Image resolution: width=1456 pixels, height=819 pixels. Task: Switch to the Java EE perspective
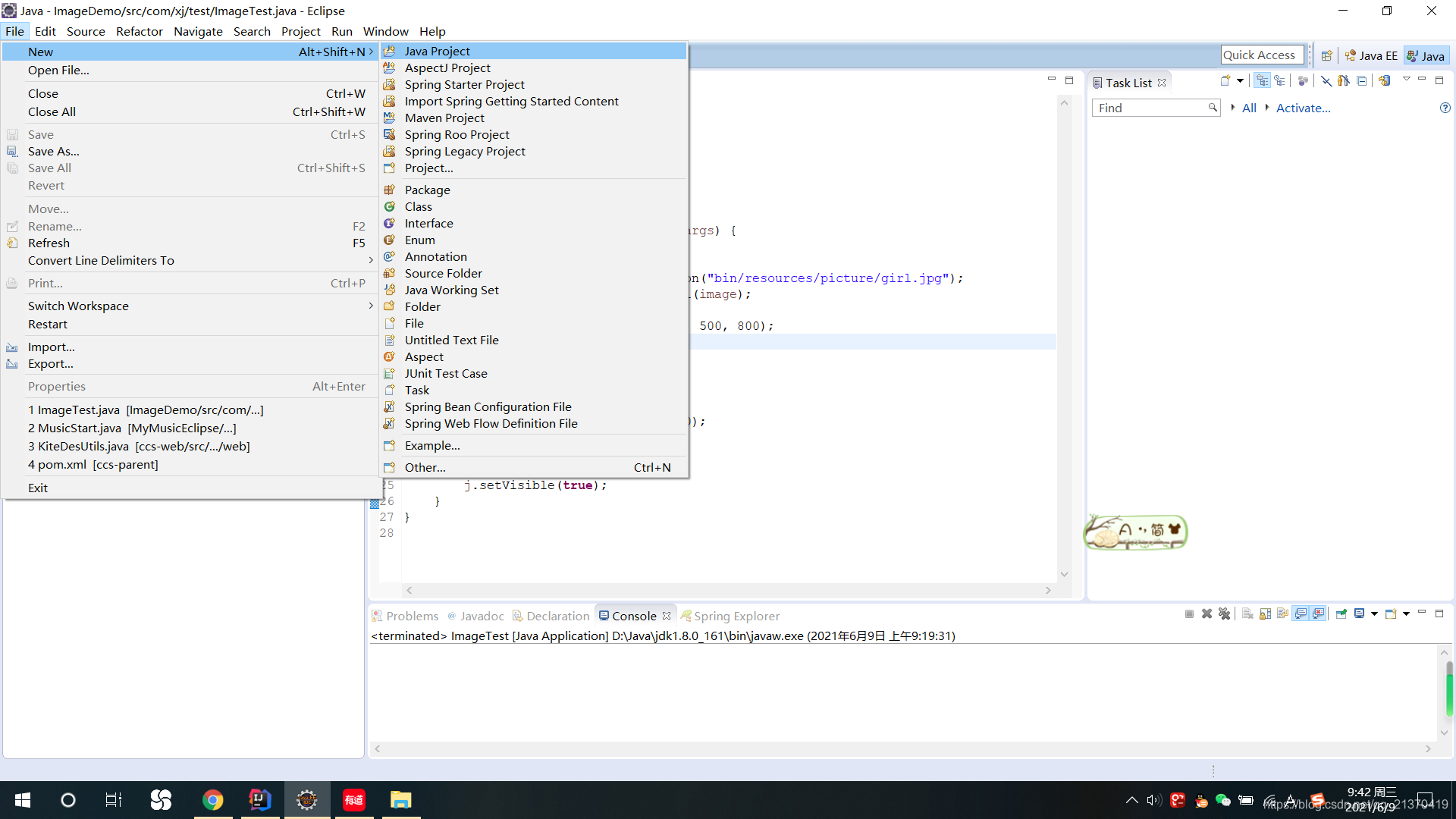pyautogui.click(x=1371, y=55)
